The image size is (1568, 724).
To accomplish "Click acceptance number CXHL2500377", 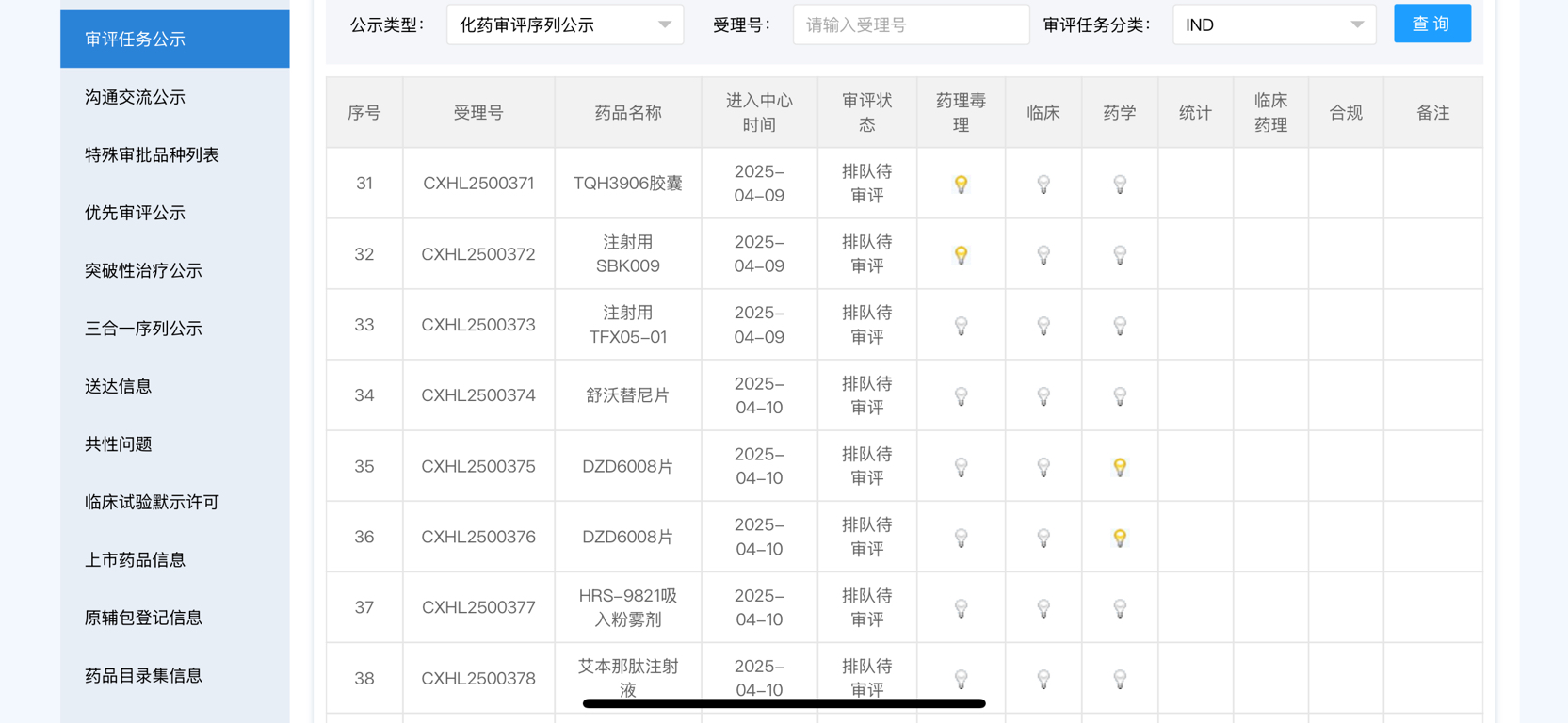I will click(x=478, y=607).
